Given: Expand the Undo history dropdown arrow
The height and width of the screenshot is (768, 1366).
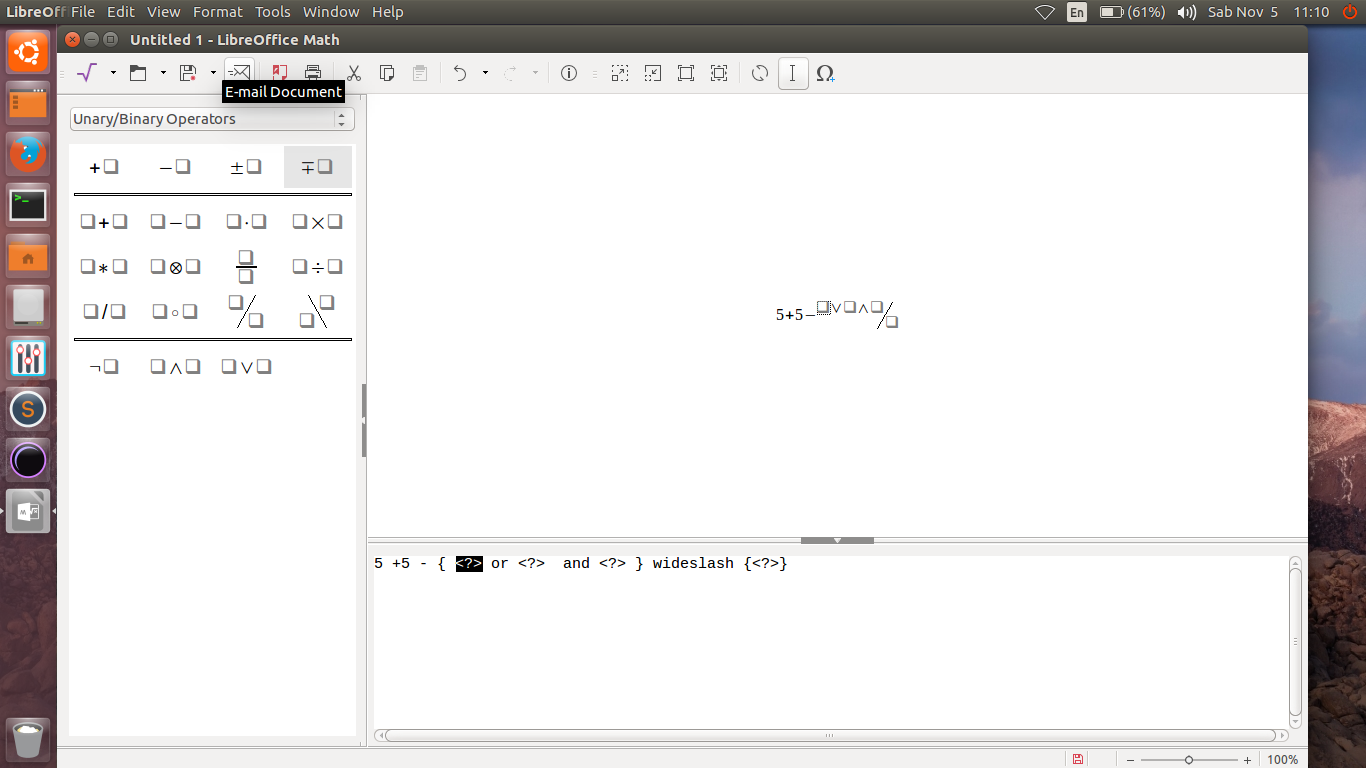Looking at the screenshot, I should (485, 73).
